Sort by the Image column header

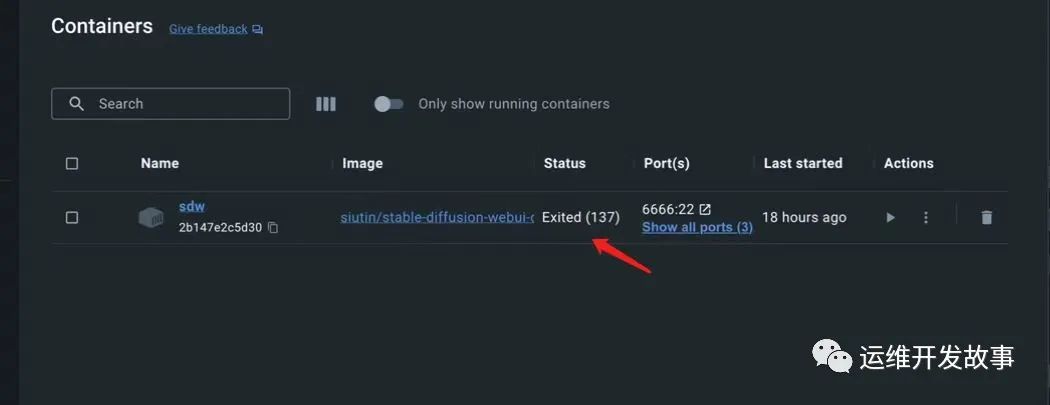coord(362,163)
